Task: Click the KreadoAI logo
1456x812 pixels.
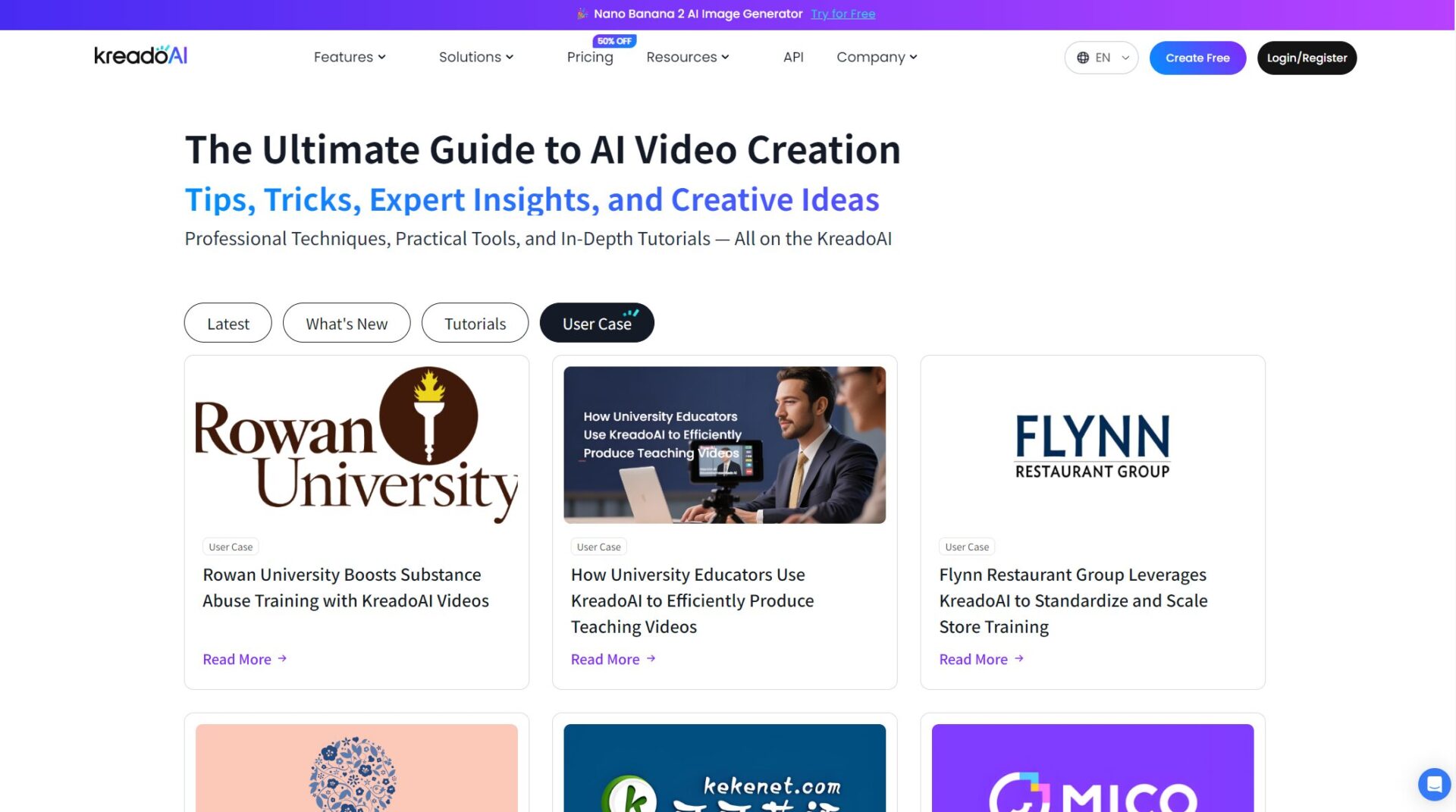Action: [140, 56]
